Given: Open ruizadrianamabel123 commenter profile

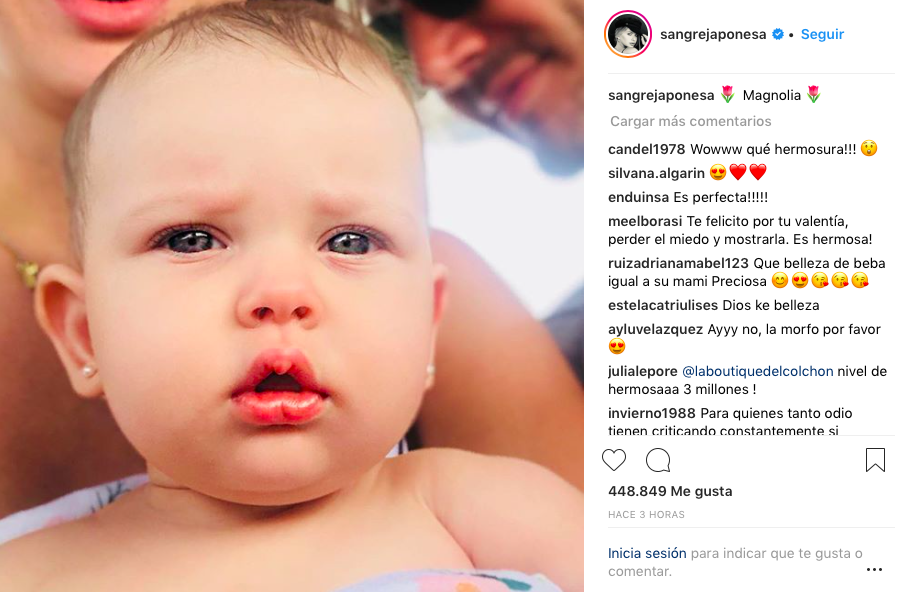Looking at the screenshot, I should pyautogui.click(x=678, y=263).
